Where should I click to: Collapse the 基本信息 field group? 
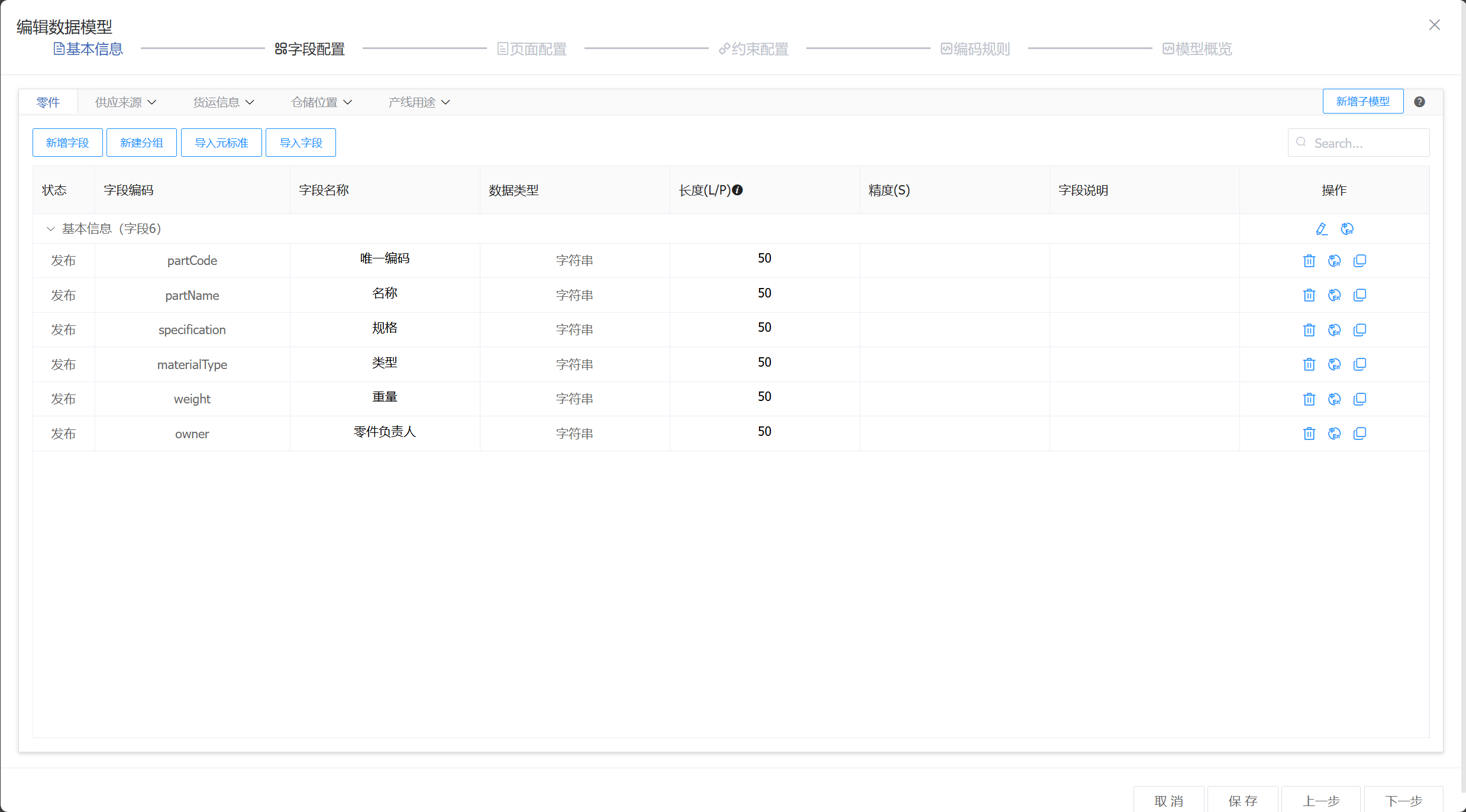point(50,229)
